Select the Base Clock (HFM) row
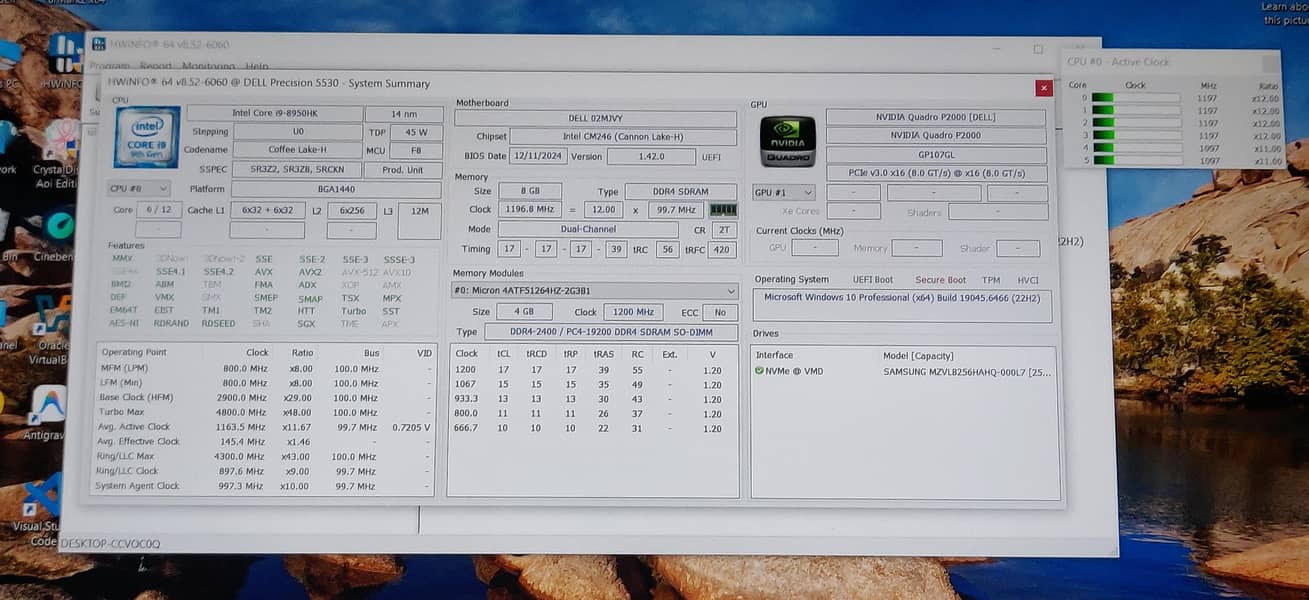 [x=265, y=397]
